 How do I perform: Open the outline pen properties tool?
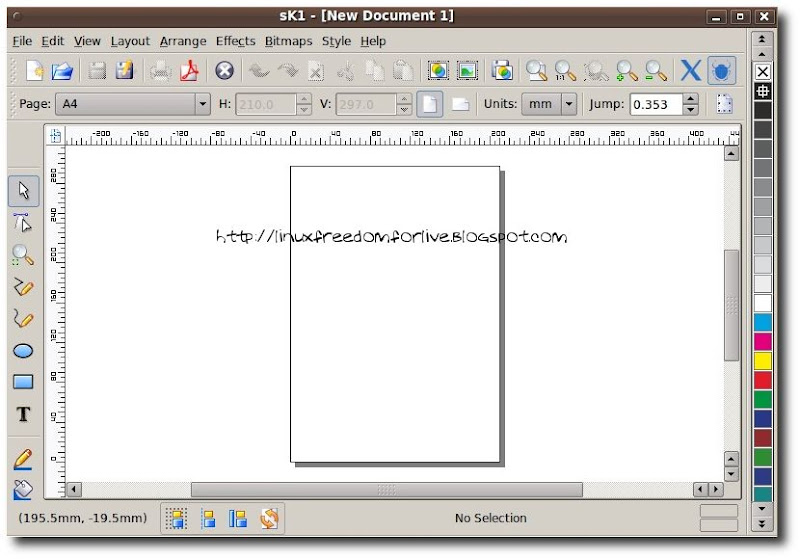tap(22, 459)
